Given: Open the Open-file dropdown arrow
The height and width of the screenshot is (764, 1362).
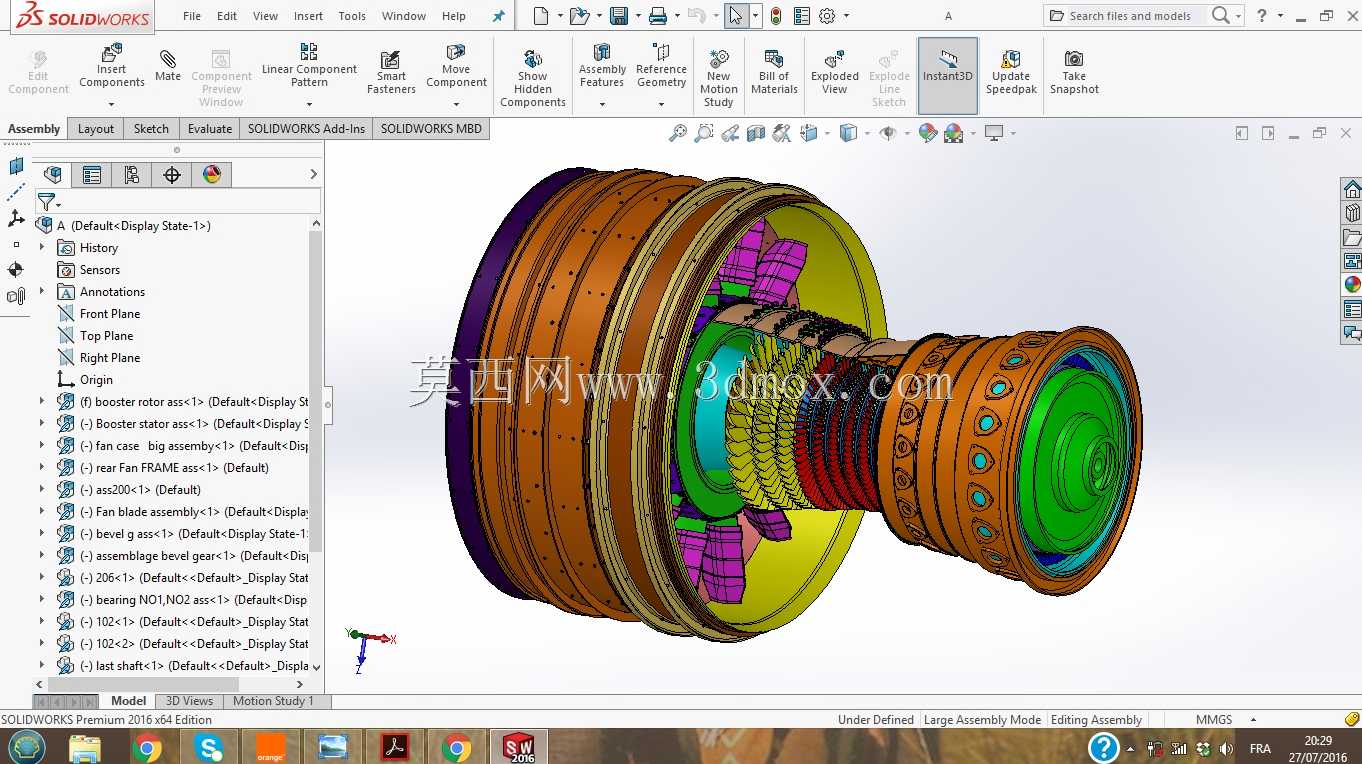Looking at the screenshot, I should [598, 16].
